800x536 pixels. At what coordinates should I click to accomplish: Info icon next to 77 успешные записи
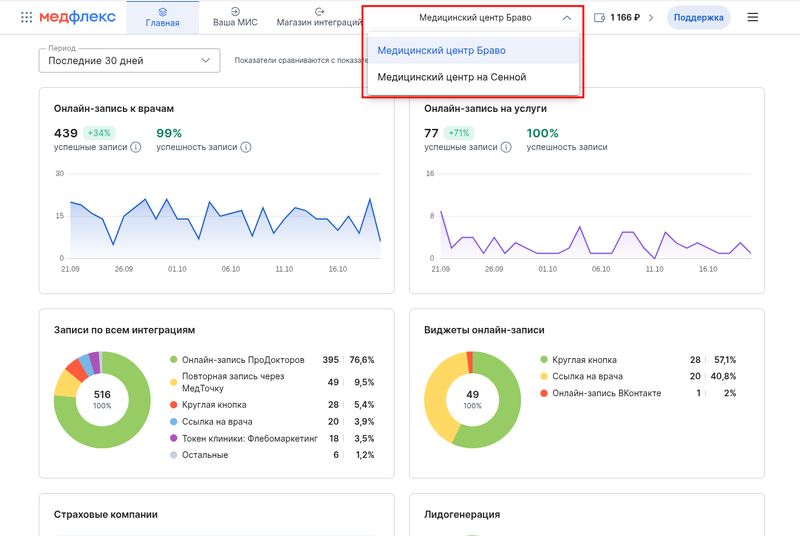click(x=506, y=147)
